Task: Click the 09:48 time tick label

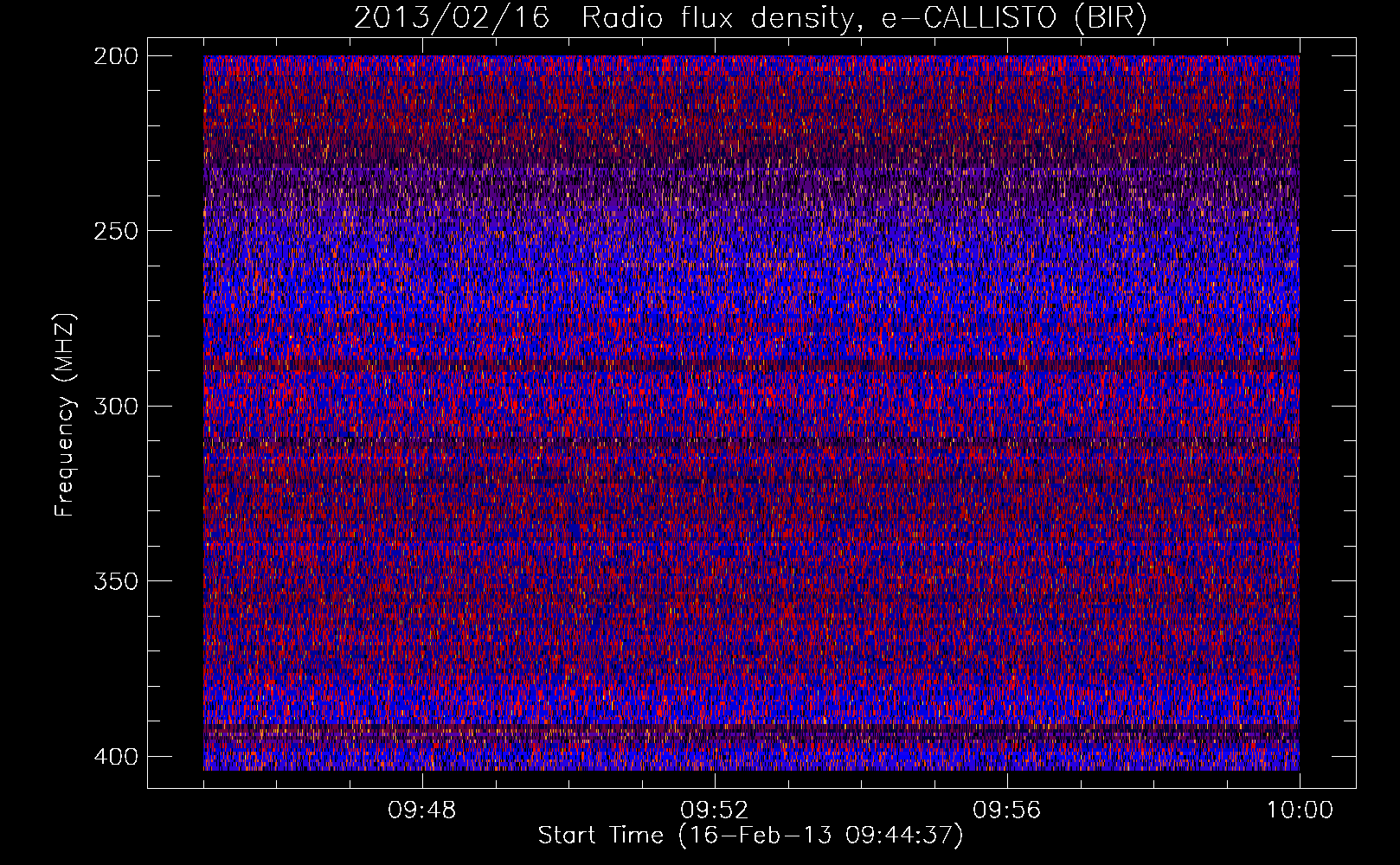Action: 422,811
